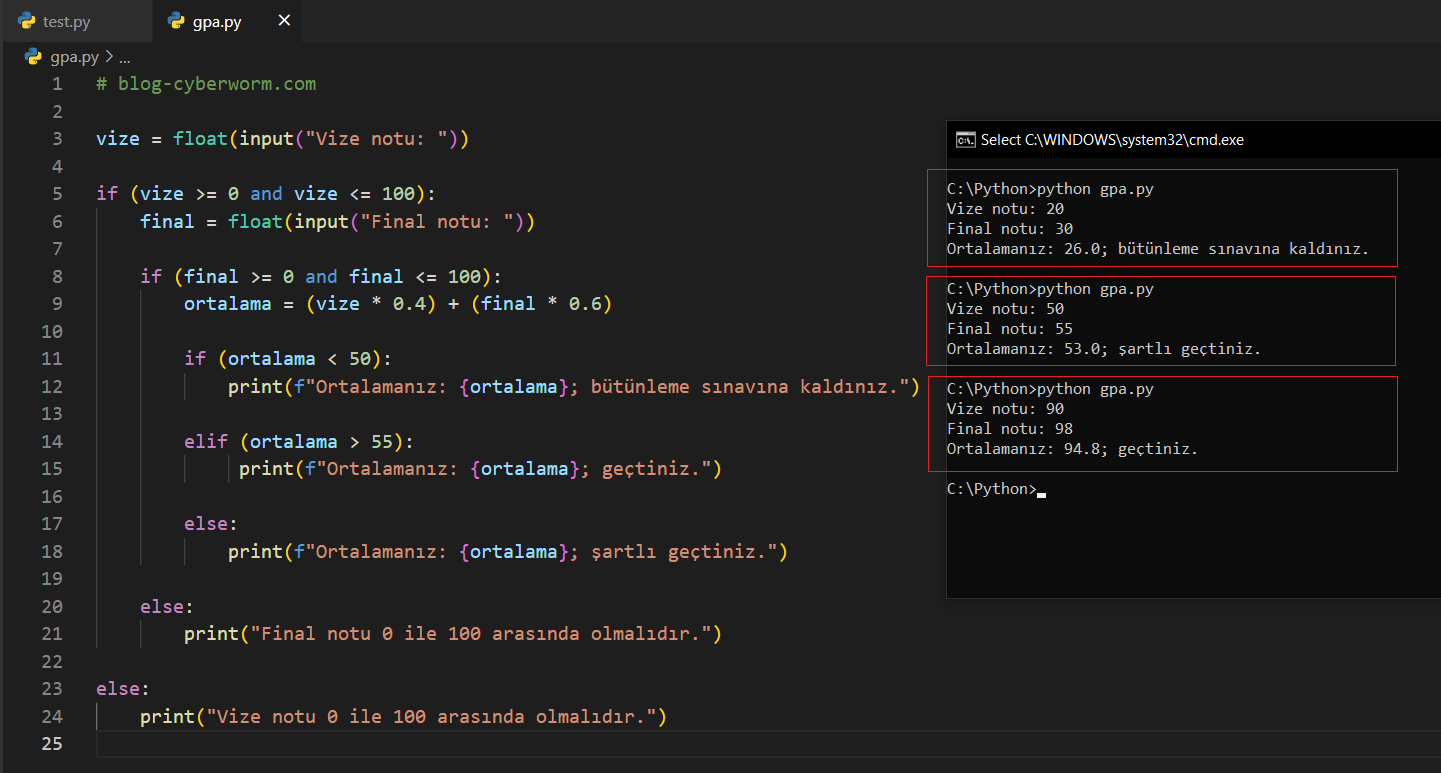Expand the breadcrumb ellipsis symbol list
Screen dimensions: 1441x773
pos(125,57)
